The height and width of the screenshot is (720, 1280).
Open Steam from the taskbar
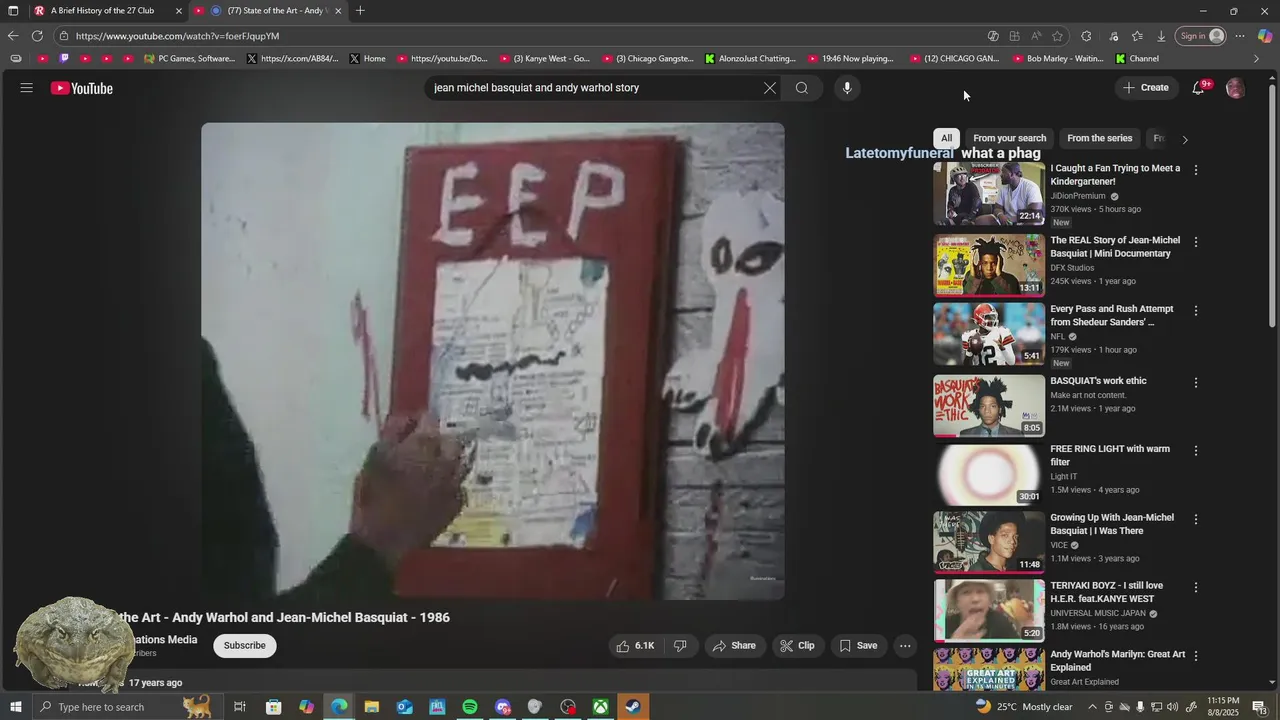(x=633, y=707)
